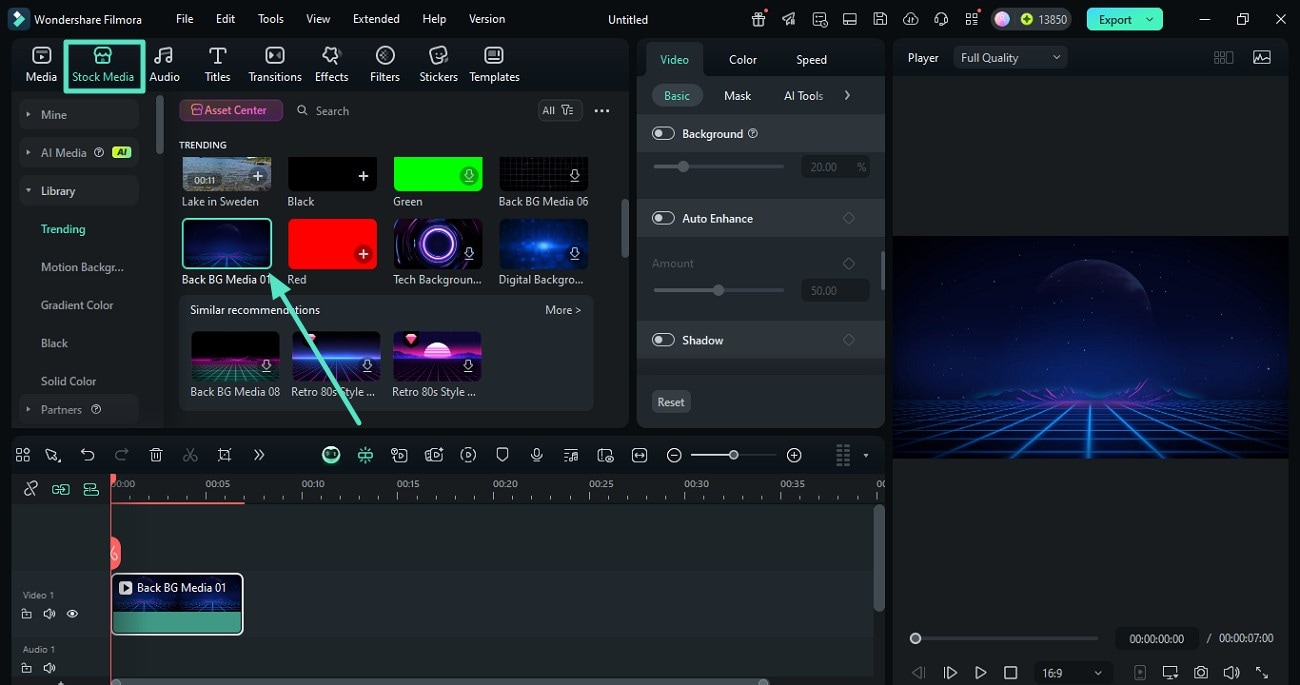The width and height of the screenshot is (1300, 685).
Task: Hide the Video 1 track with the eye icon
Action: [x=72, y=614]
